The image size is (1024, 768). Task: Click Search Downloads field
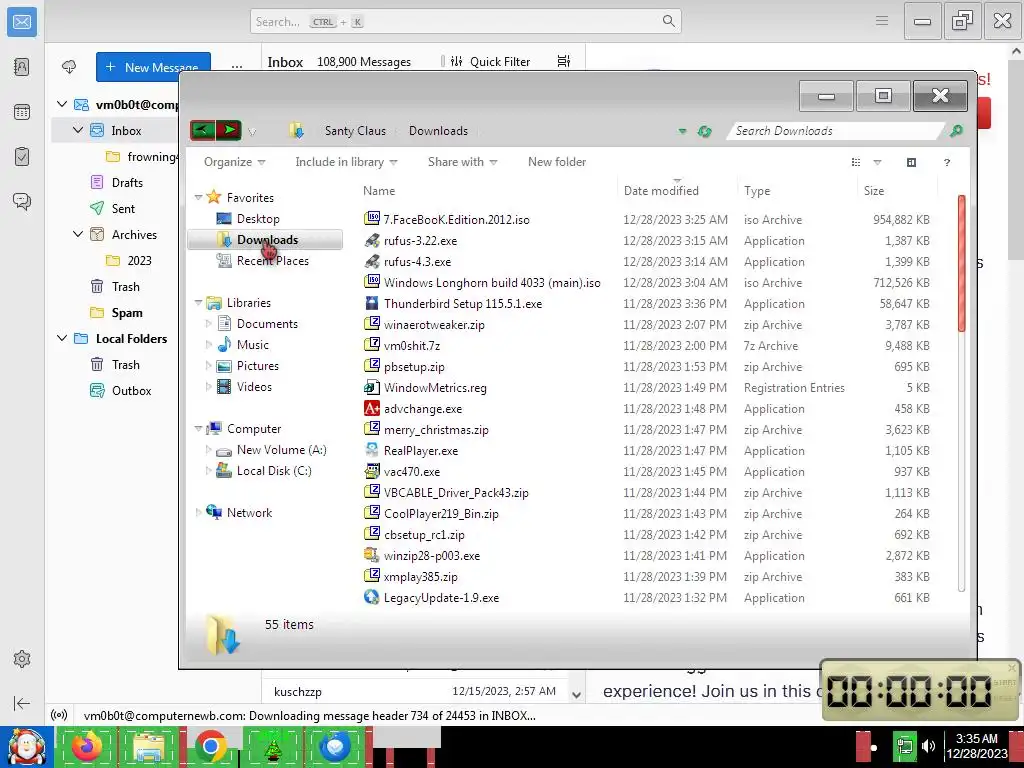[836, 131]
